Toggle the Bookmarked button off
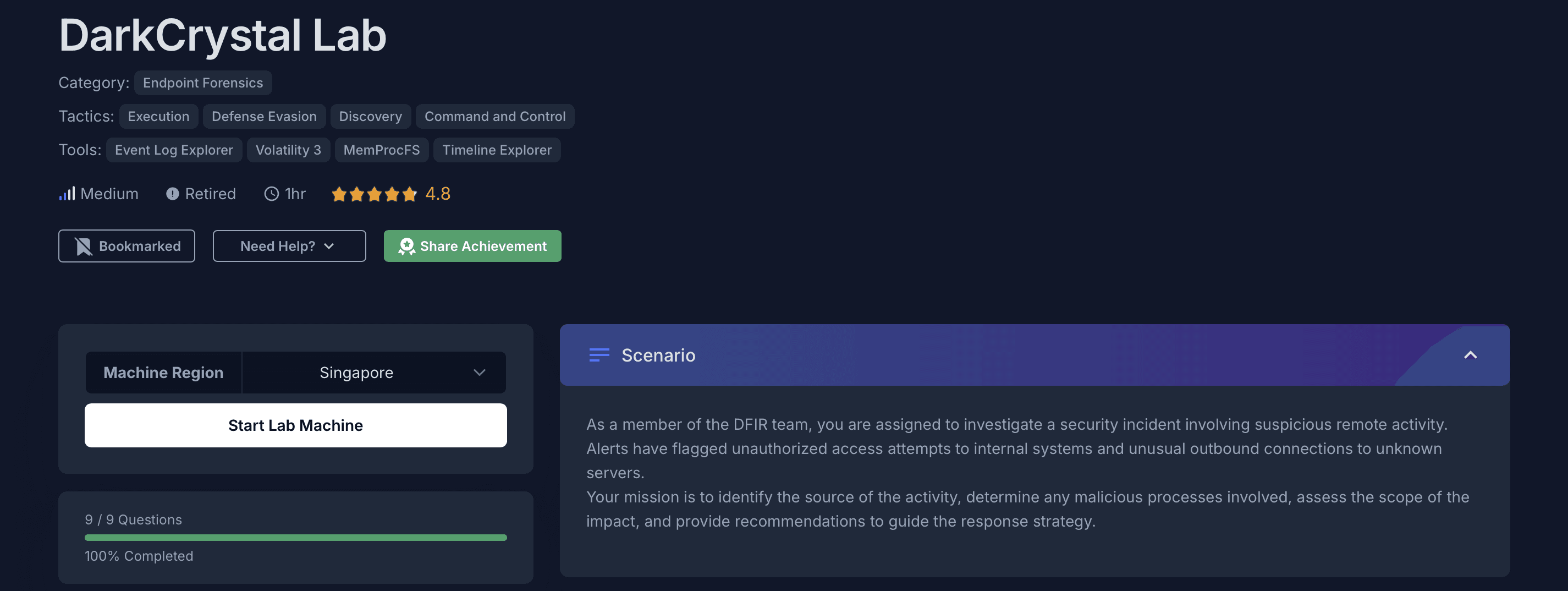 [x=126, y=246]
